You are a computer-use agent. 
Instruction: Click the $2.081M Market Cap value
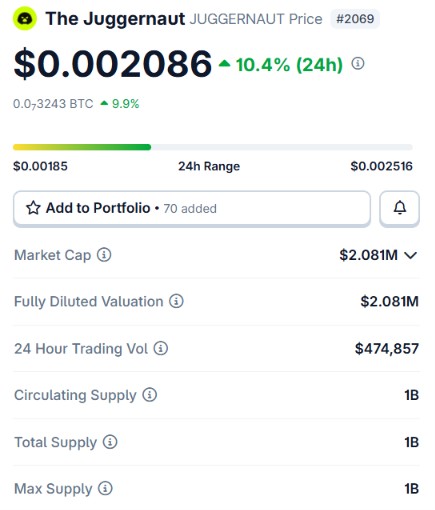[368, 255]
